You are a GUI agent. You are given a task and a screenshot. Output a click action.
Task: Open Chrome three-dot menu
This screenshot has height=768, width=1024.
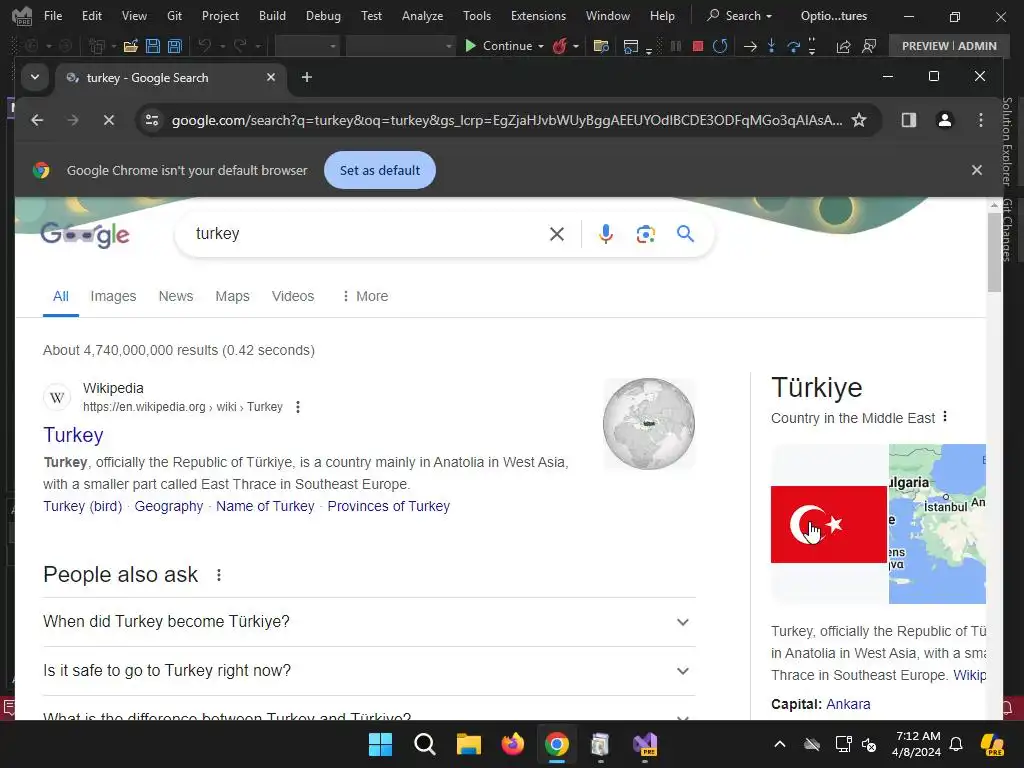980,120
